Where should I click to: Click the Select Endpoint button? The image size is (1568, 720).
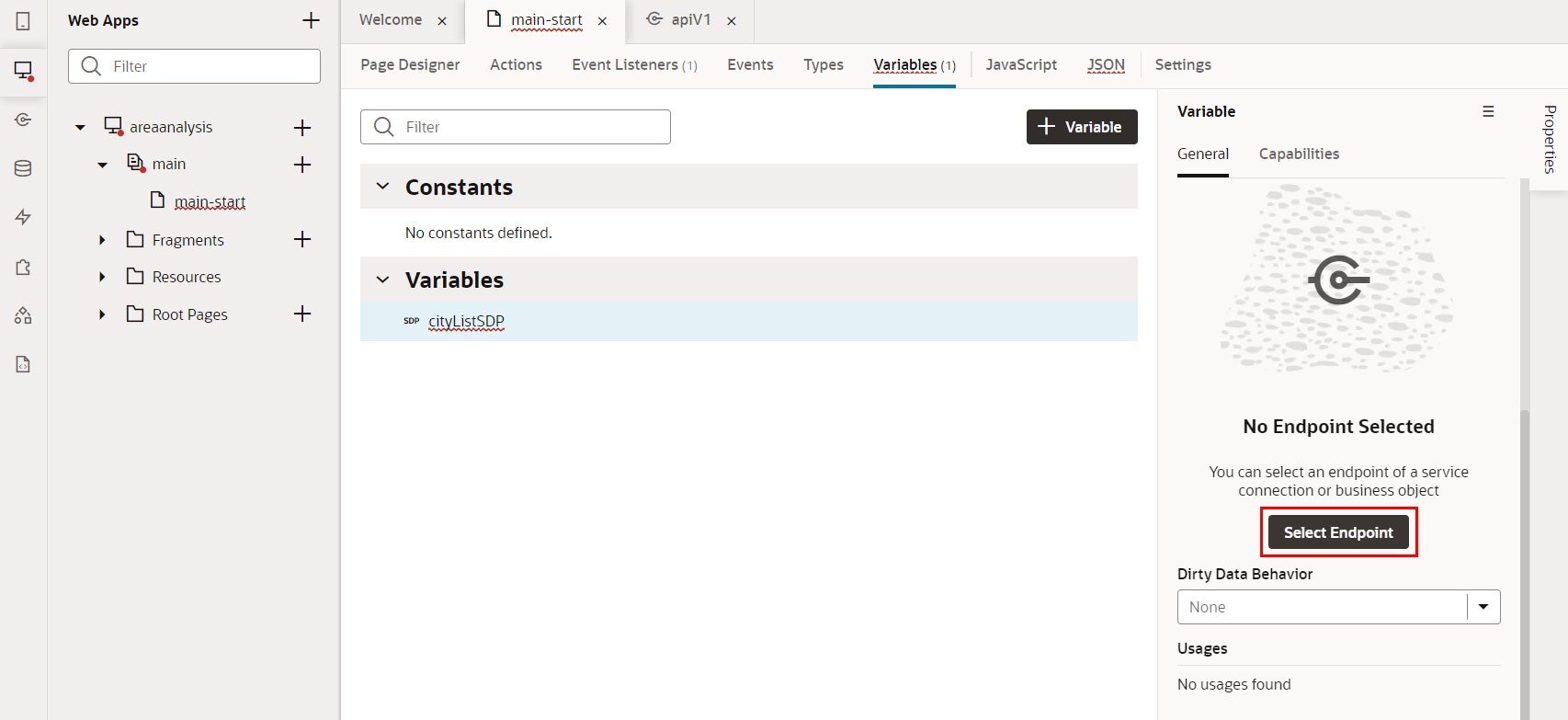tap(1338, 532)
